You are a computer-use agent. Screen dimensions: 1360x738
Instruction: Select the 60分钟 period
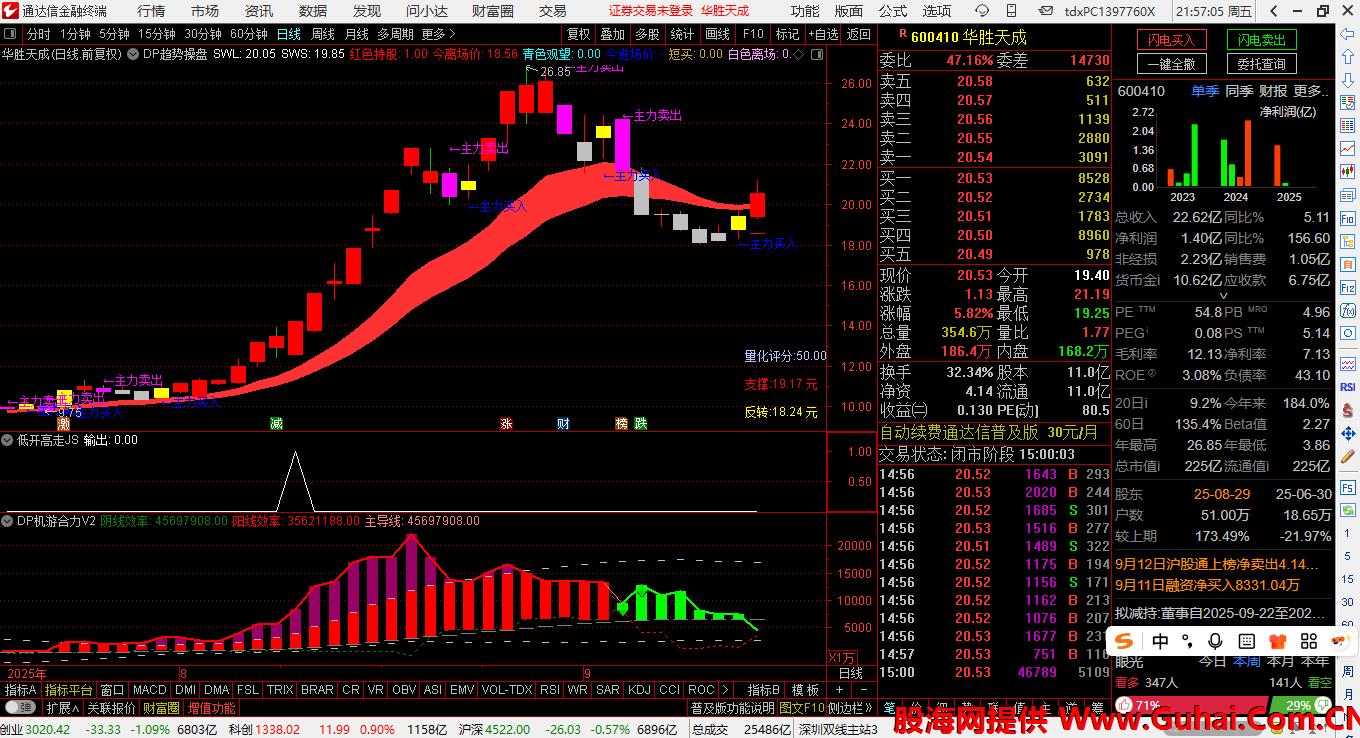248,34
